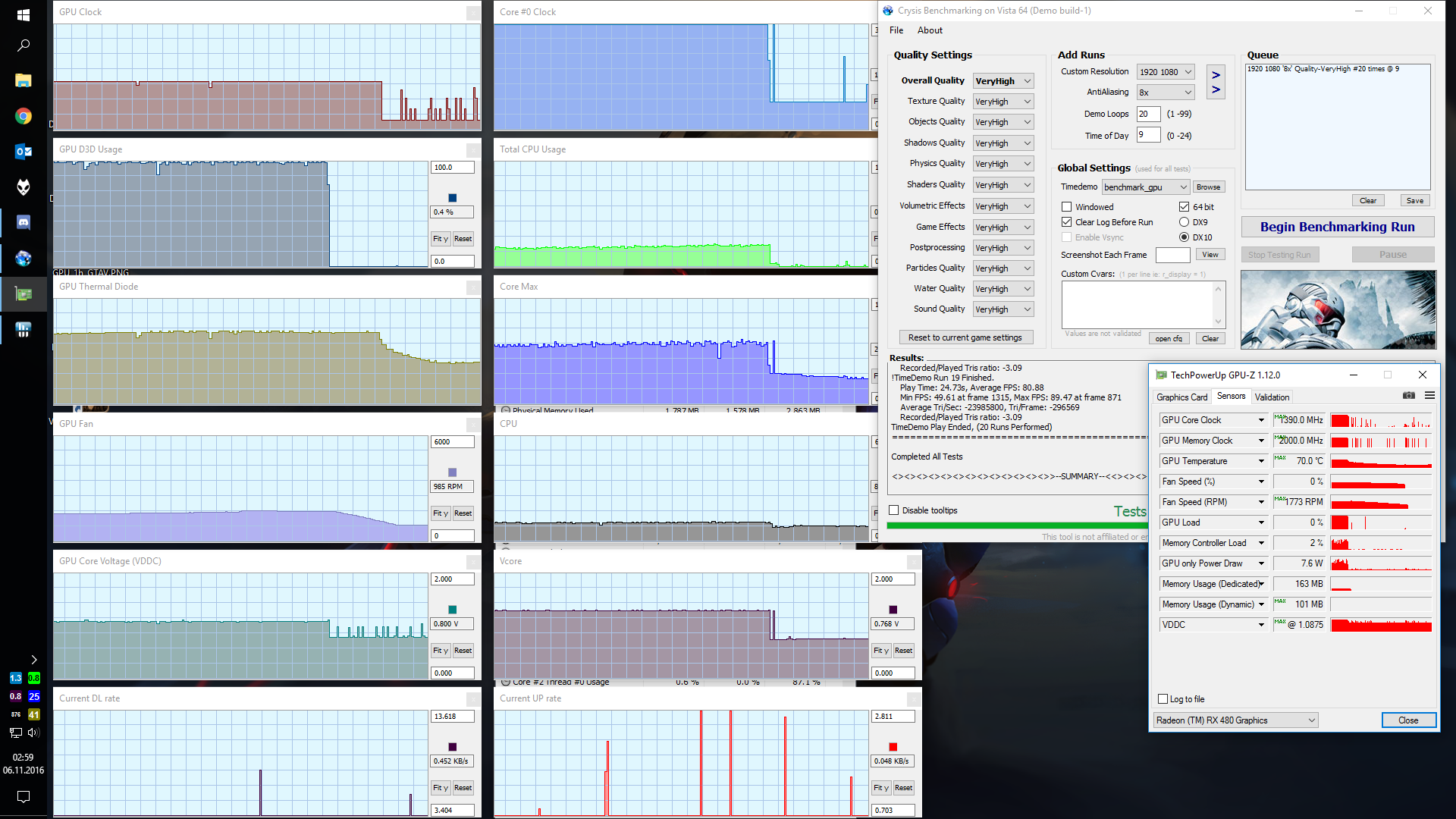Screen dimensions: 1456x819
Task: Open the File menu
Action: 896,30
